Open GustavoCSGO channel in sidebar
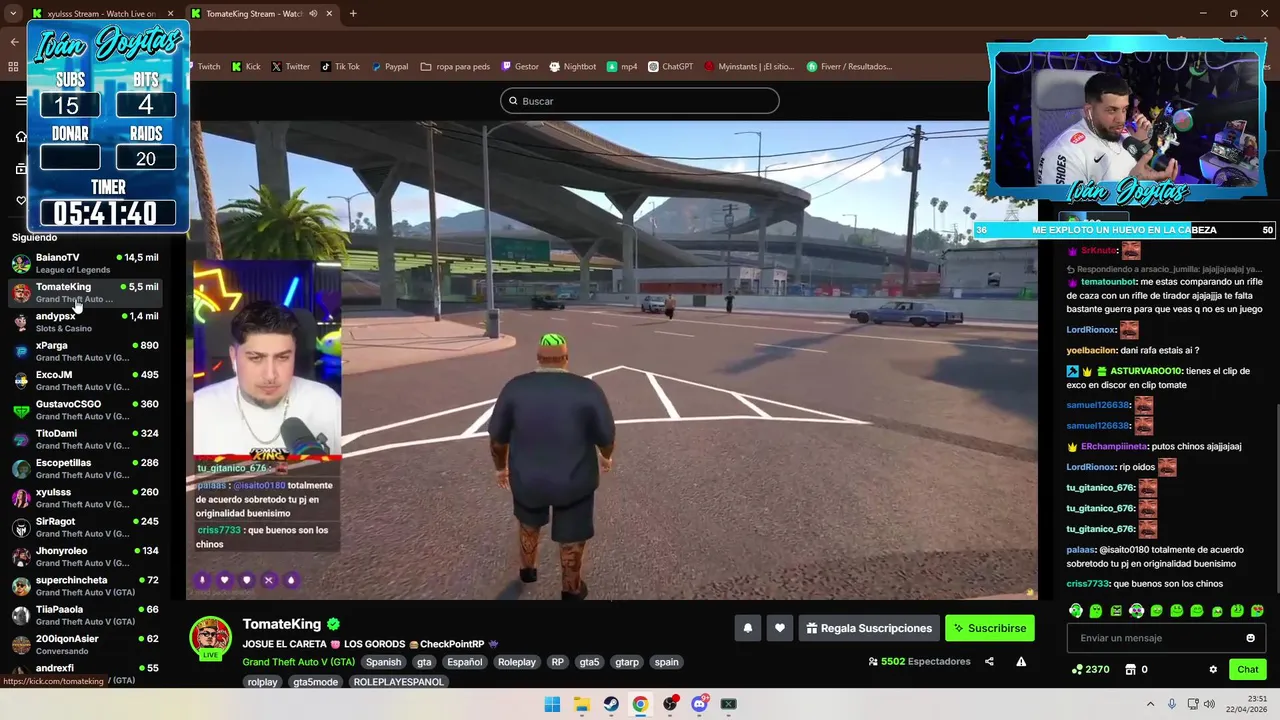 click(85, 410)
